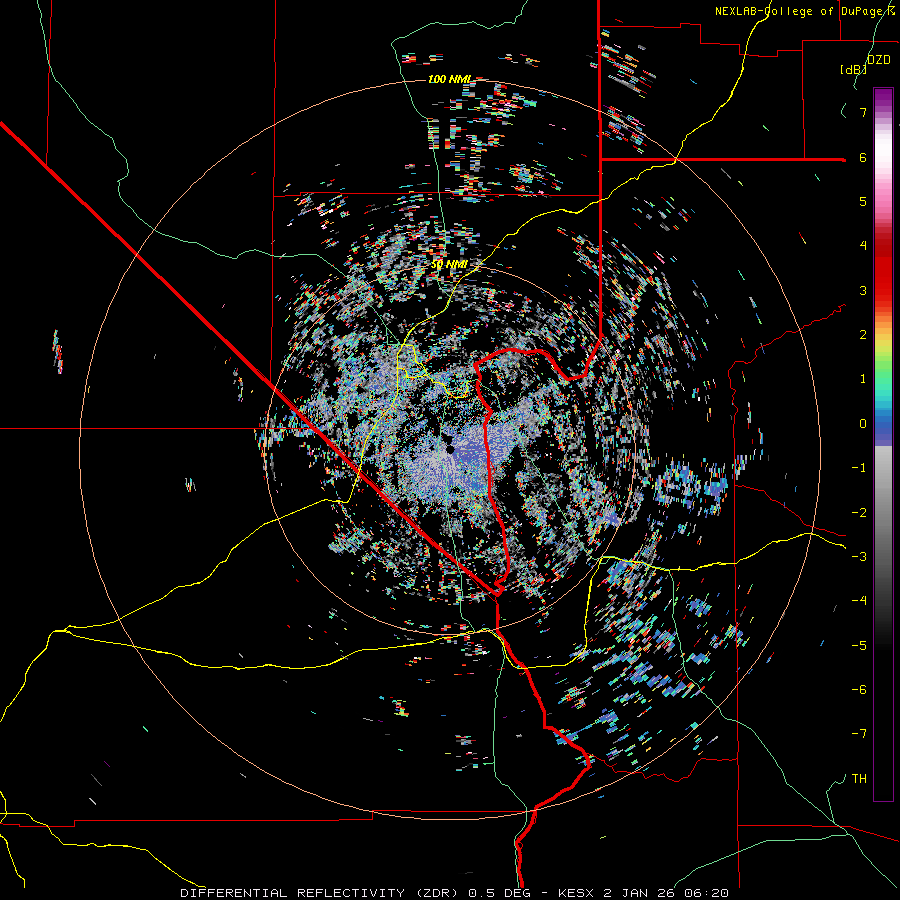Click the 6 dB mark on the scale
The image size is (900, 900).
pyautogui.click(x=863, y=157)
